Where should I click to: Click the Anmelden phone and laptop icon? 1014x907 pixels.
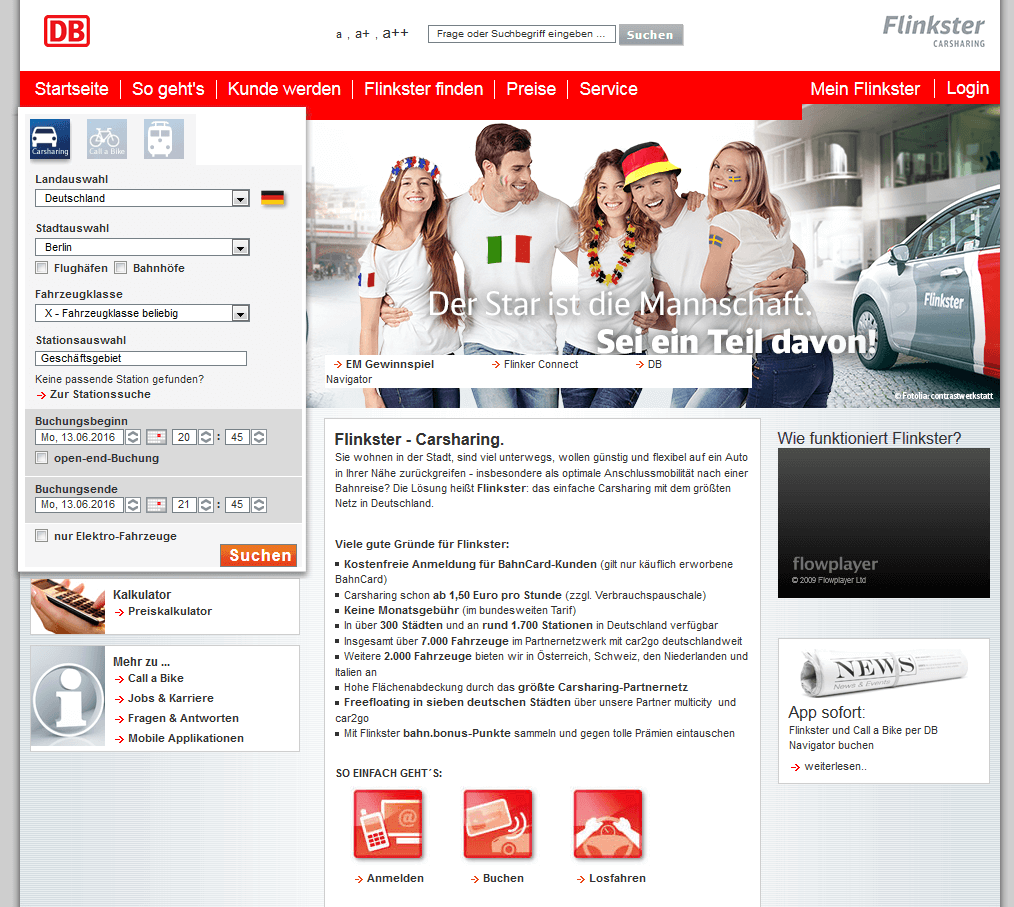(388, 824)
